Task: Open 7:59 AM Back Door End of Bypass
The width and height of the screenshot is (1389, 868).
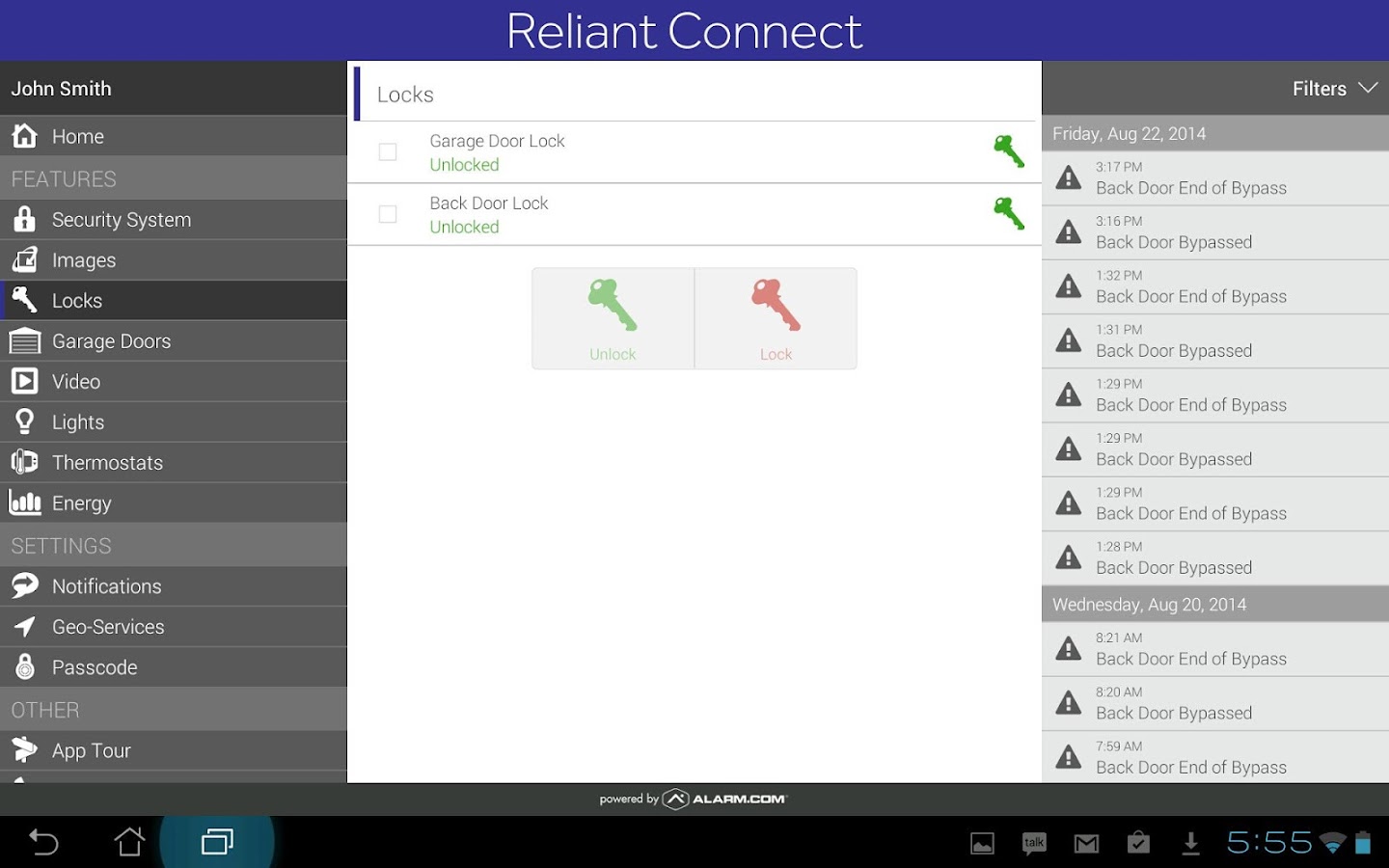Action: click(1215, 757)
